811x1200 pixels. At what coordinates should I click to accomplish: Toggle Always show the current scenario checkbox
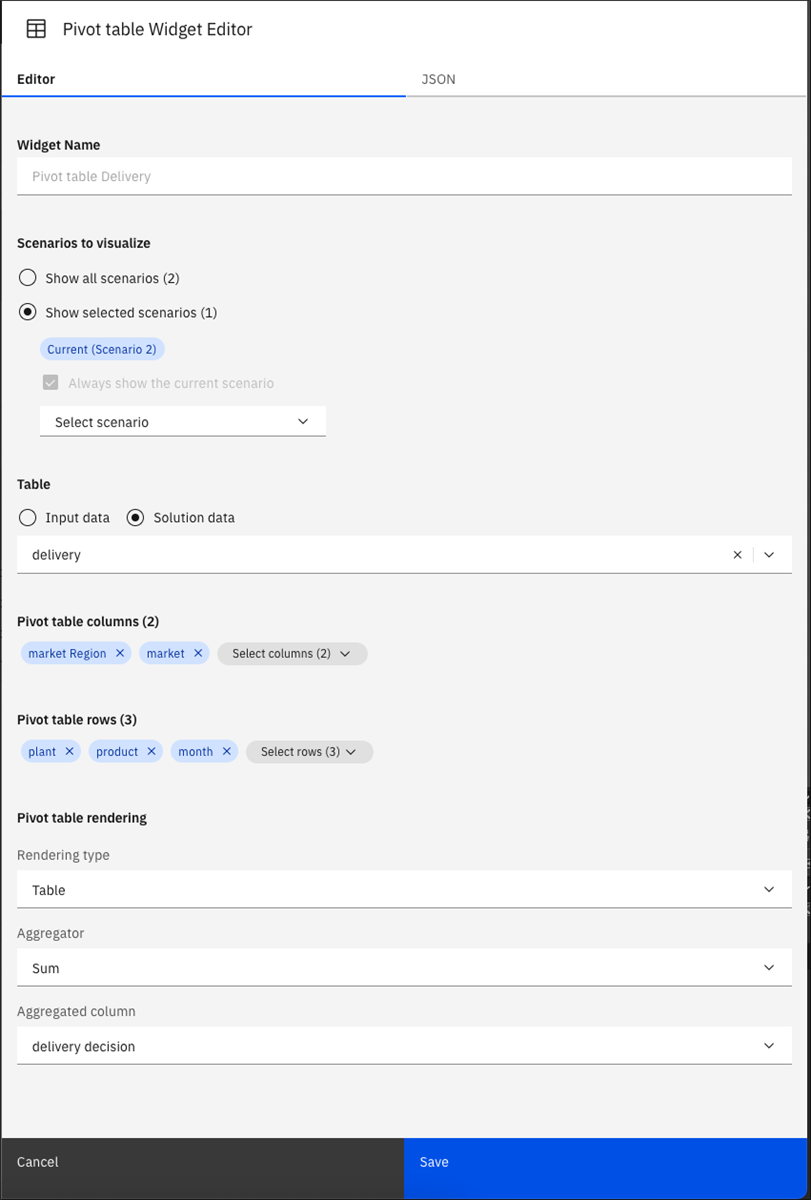[50, 382]
